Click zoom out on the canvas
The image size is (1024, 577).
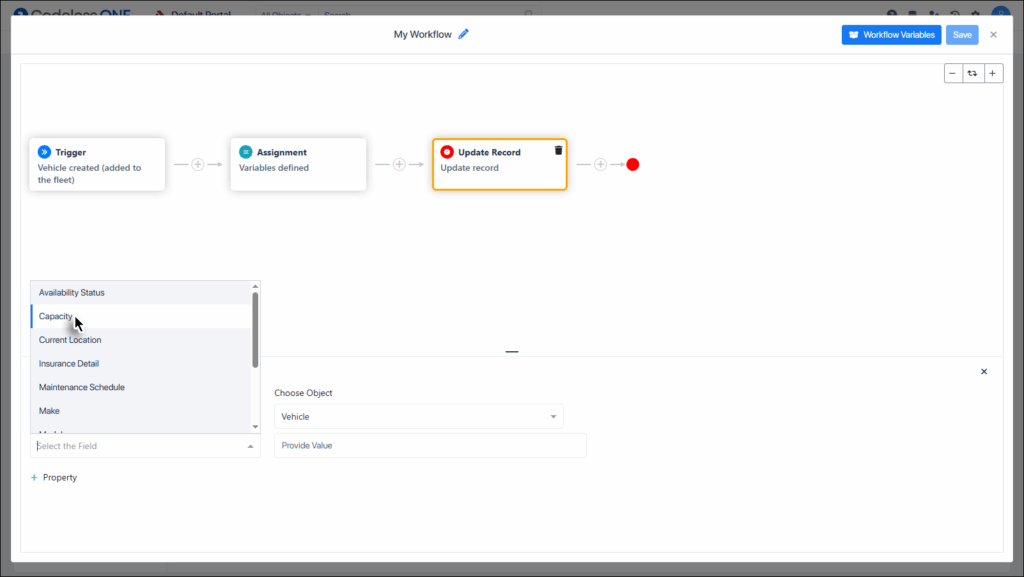coord(952,72)
